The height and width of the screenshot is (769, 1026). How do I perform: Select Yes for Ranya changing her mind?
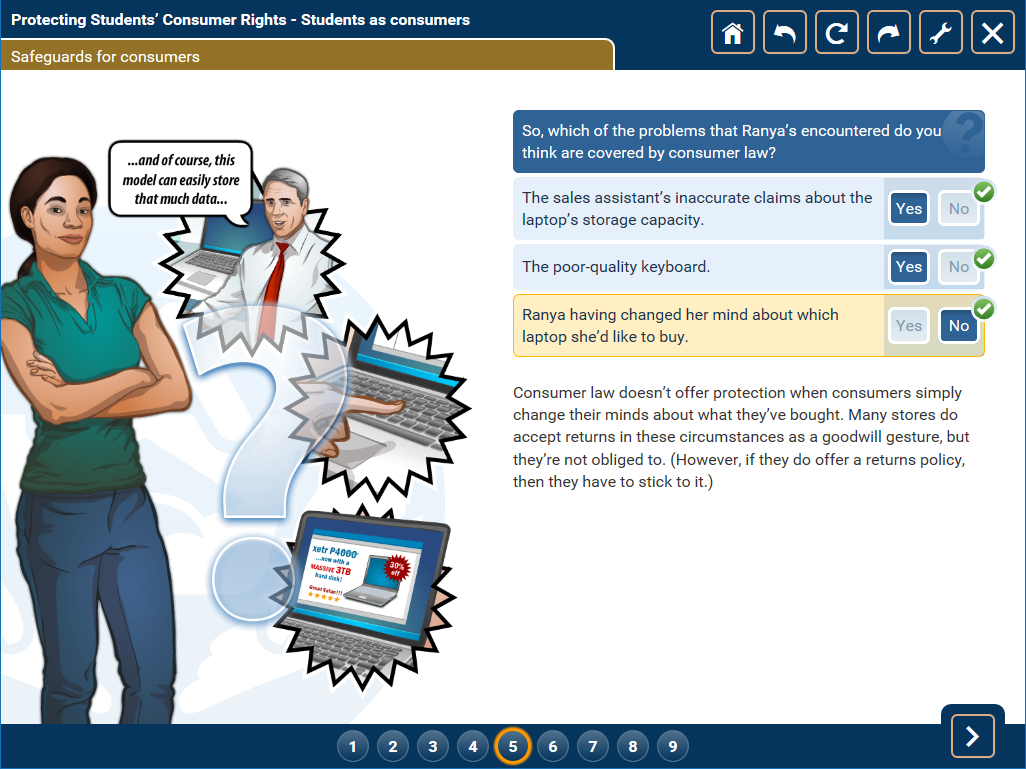(908, 326)
